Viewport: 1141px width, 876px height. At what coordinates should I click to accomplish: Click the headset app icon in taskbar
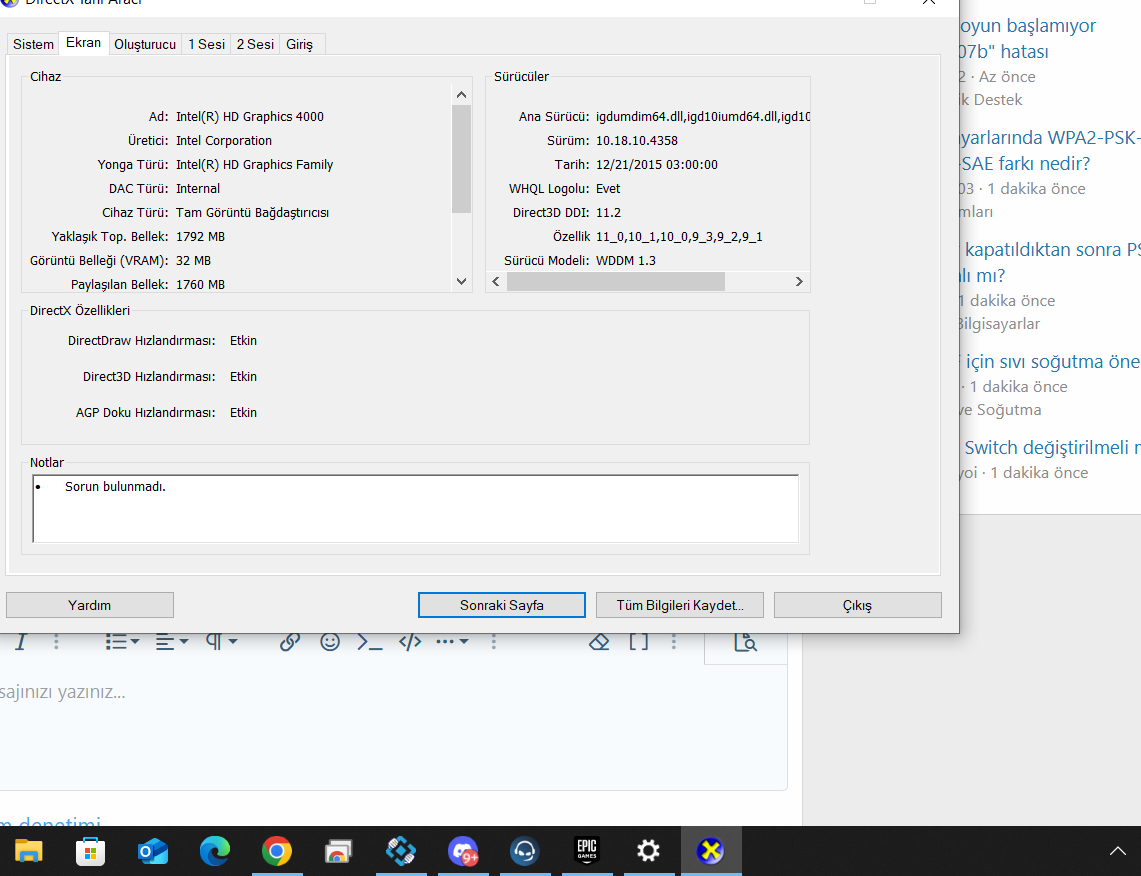coord(525,851)
